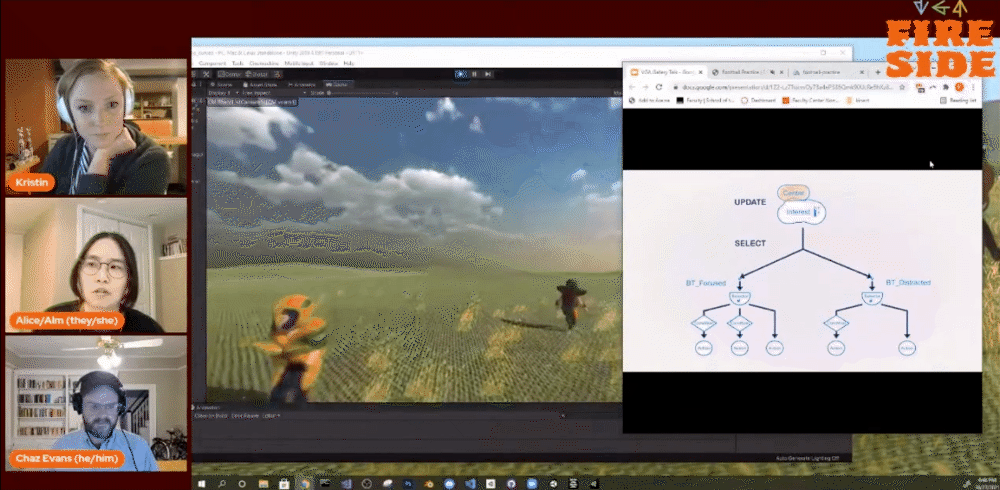
Task: Open a new browser tab
Action: pyautogui.click(x=878, y=72)
